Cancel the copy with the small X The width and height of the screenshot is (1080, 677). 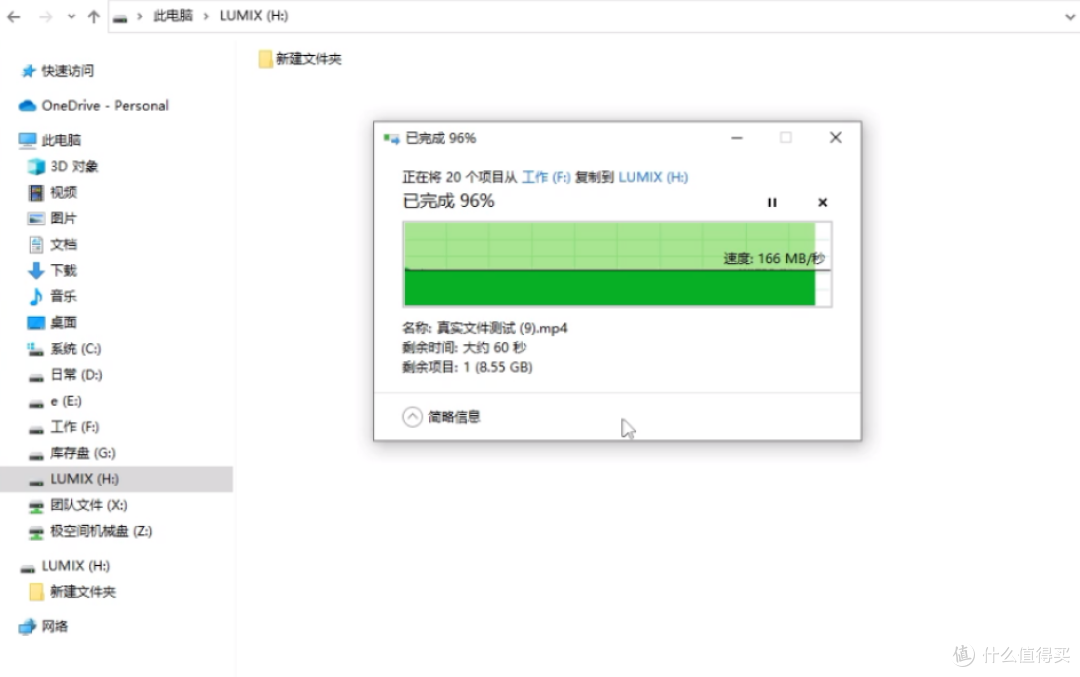[822, 202]
